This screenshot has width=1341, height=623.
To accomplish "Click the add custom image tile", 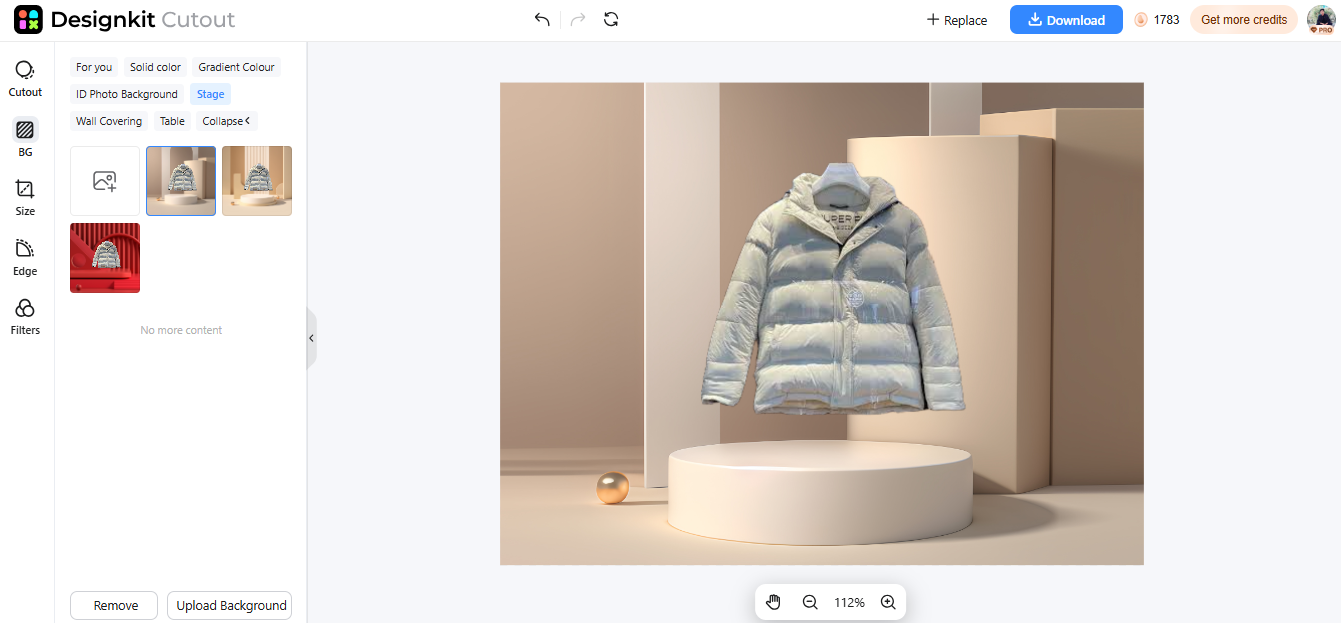I will pos(105,181).
